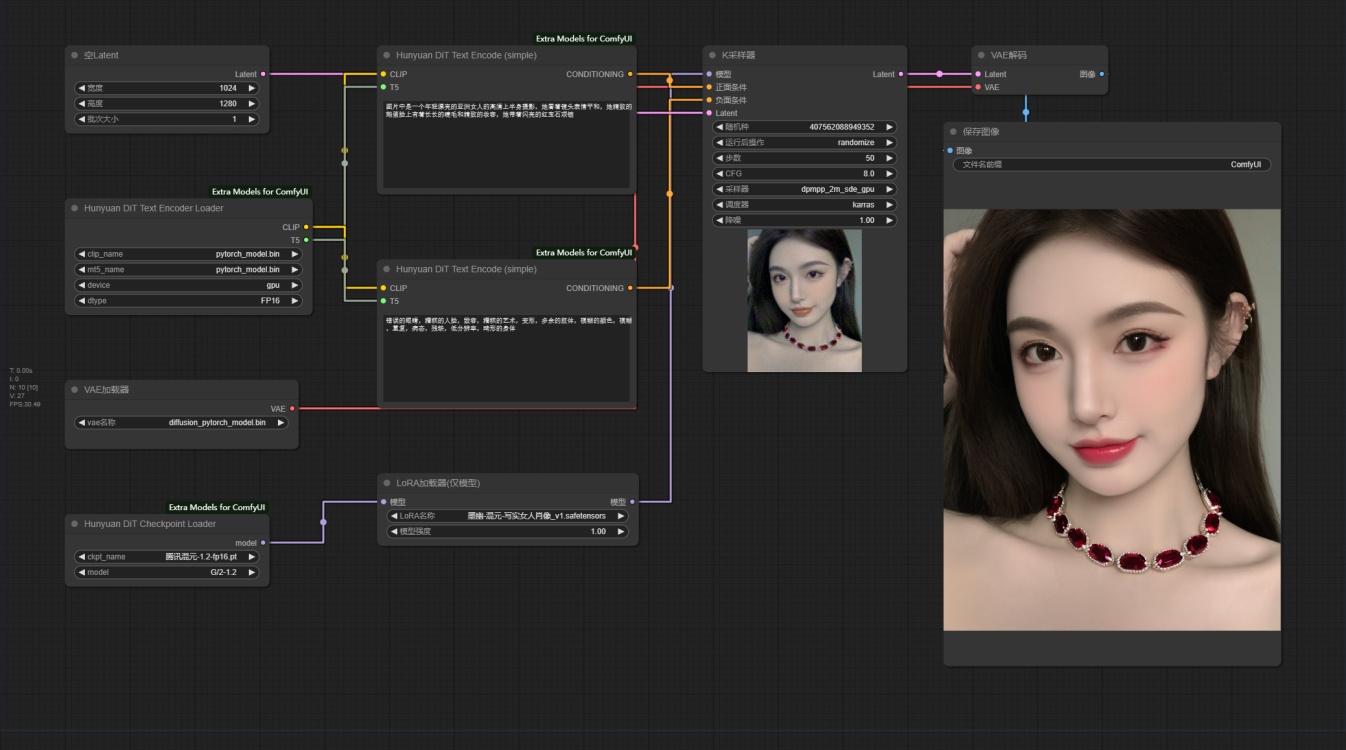Click 图像 input slot on 保存图像 node
Viewport: 1346px width, 750px height.
click(x=950, y=151)
